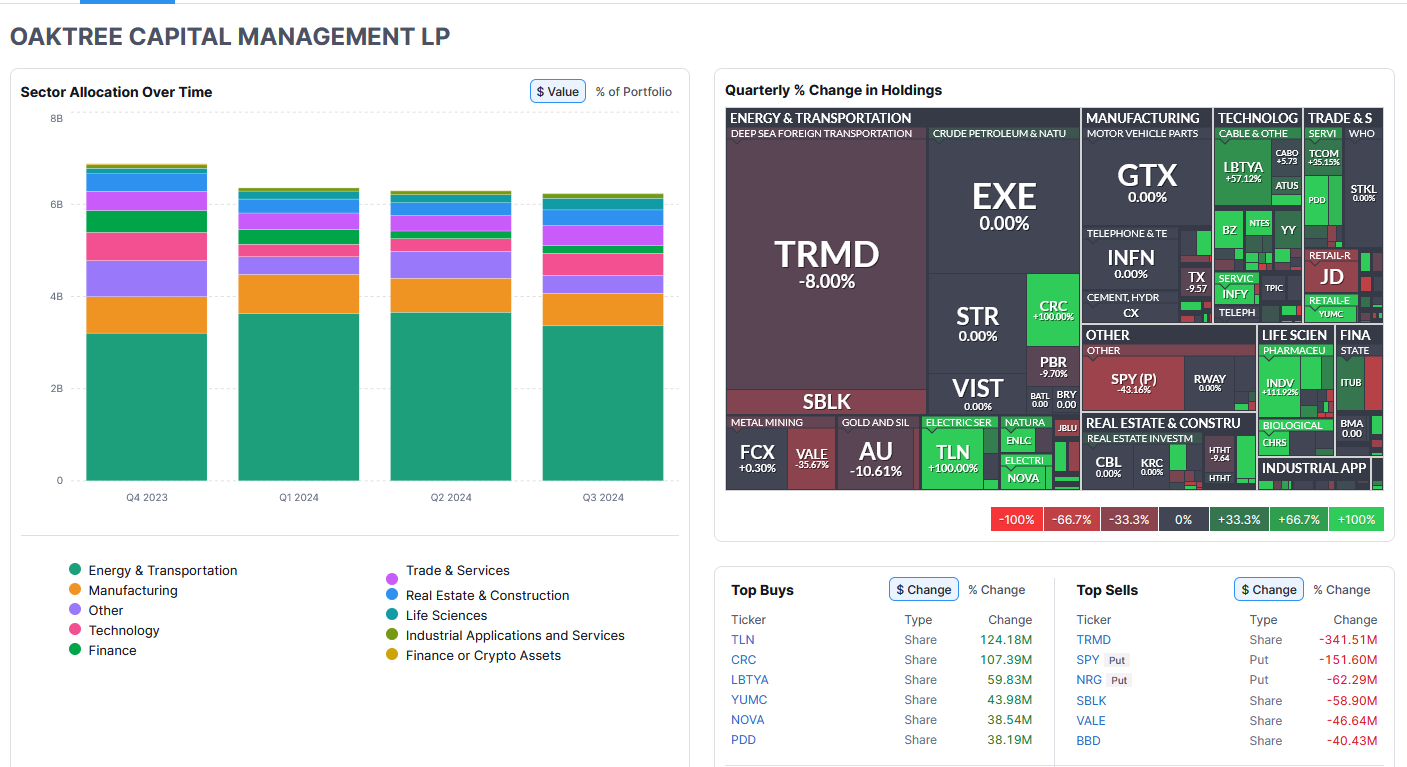Select the large TRMD -8.00% treemap tile

point(827,264)
